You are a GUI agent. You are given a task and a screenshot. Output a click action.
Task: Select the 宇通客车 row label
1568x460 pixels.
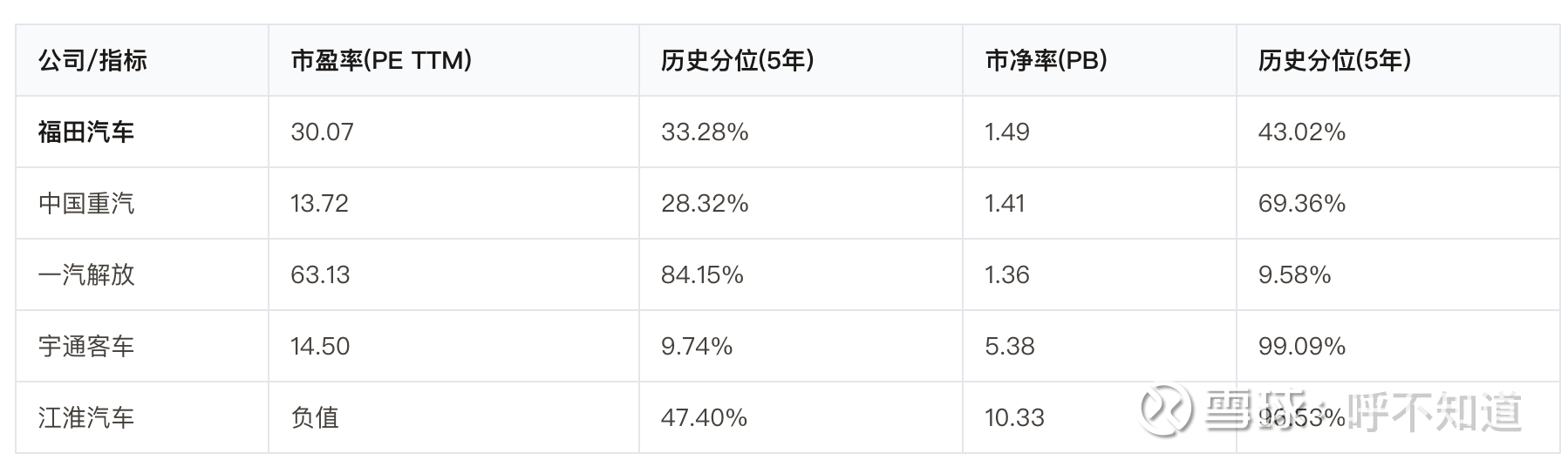[x=86, y=346]
